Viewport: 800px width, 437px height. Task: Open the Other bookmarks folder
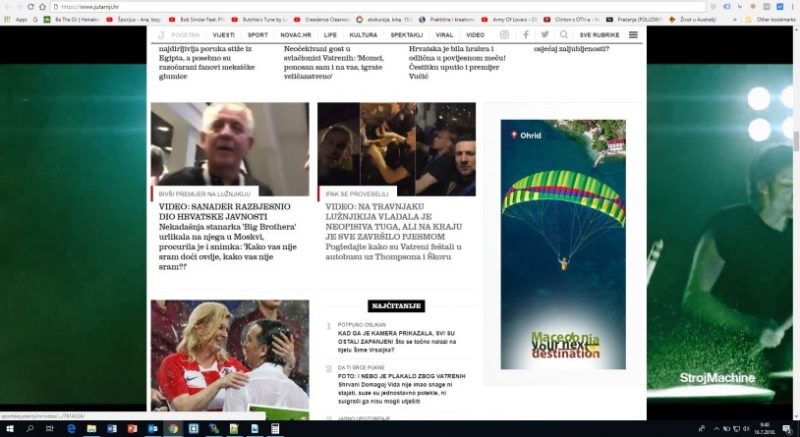770,19
